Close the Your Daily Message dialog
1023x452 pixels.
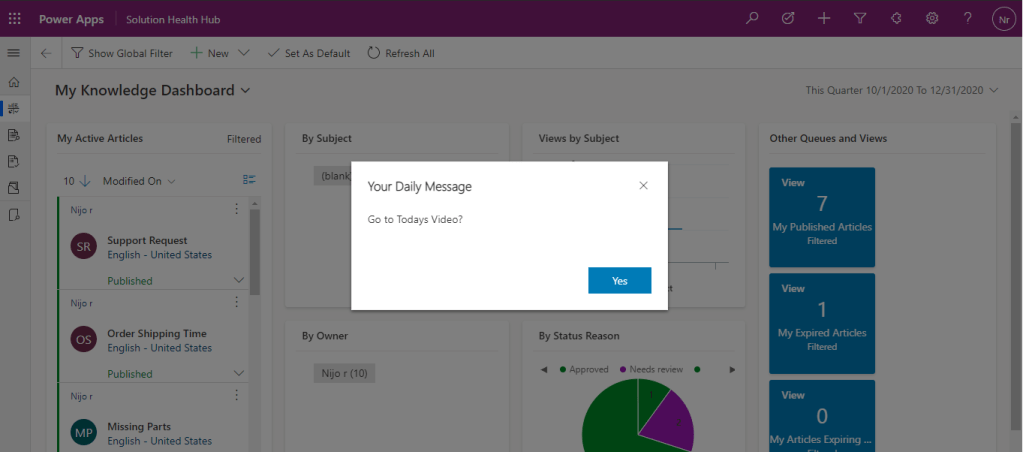[643, 186]
